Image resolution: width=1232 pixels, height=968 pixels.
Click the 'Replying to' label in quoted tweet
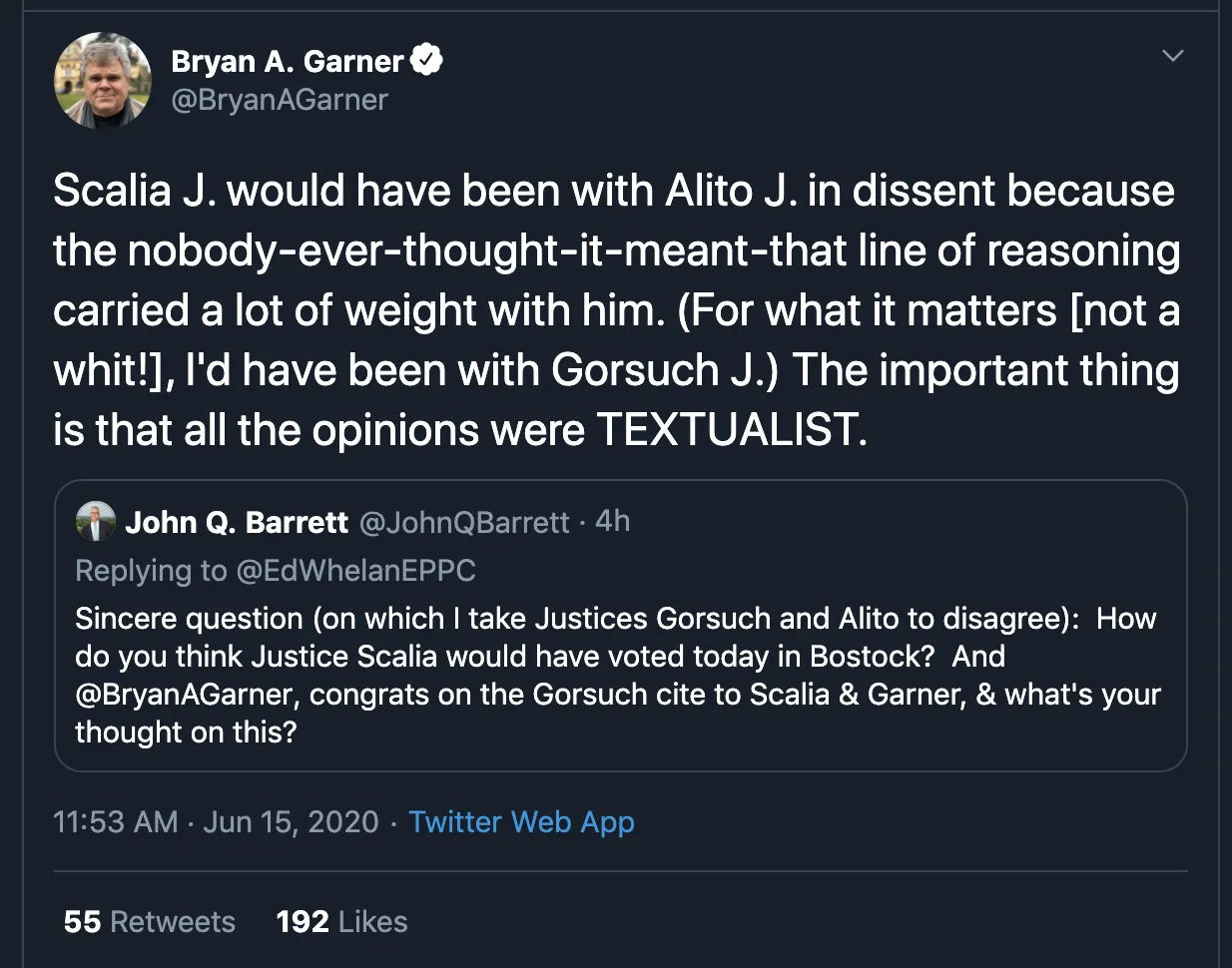pos(151,570)
